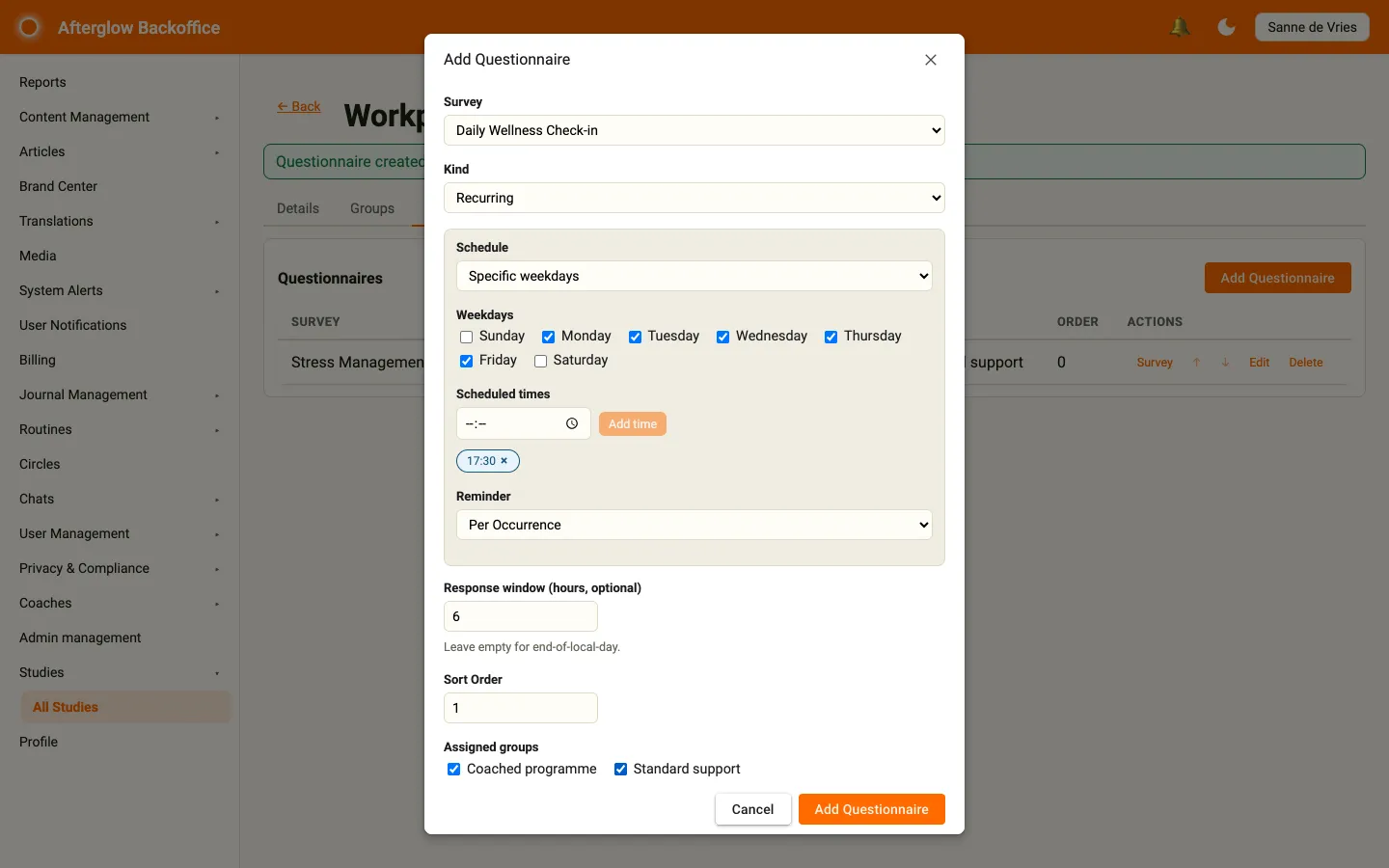Open the Sanne de Vries user menu
The height and width of the screenshot is (868, 1389).
(x=1312, y=27)
